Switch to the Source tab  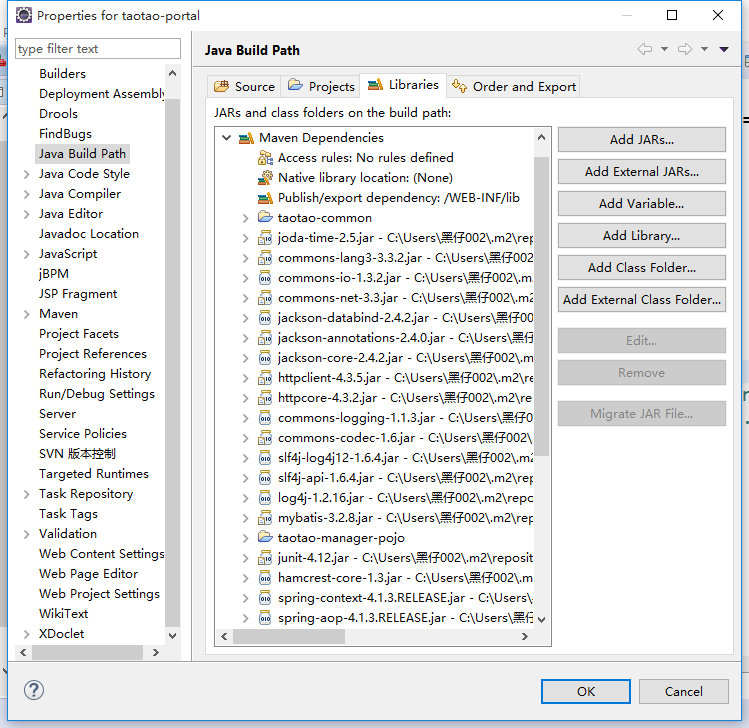tap(244, 86)
